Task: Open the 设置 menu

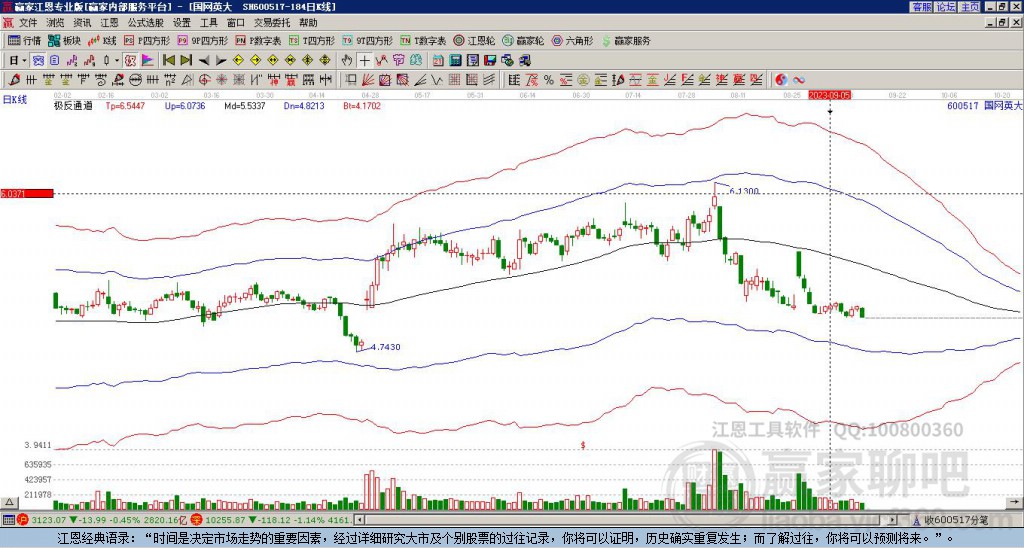Action: (x=182, y=23)
